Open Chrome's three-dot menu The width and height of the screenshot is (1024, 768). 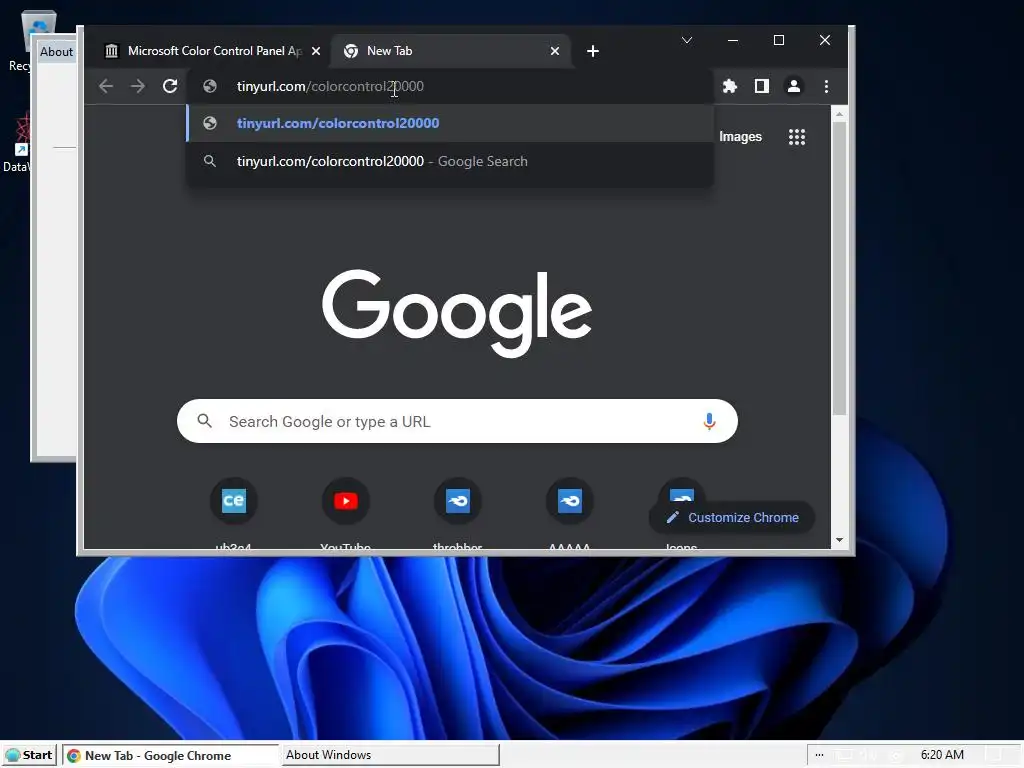point(826,86)
